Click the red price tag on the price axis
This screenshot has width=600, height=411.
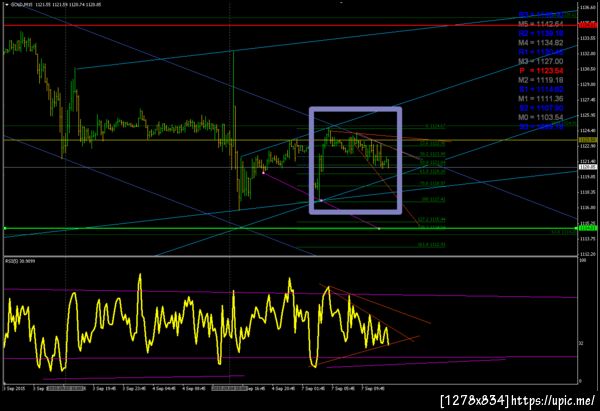[x=587, y=25]
